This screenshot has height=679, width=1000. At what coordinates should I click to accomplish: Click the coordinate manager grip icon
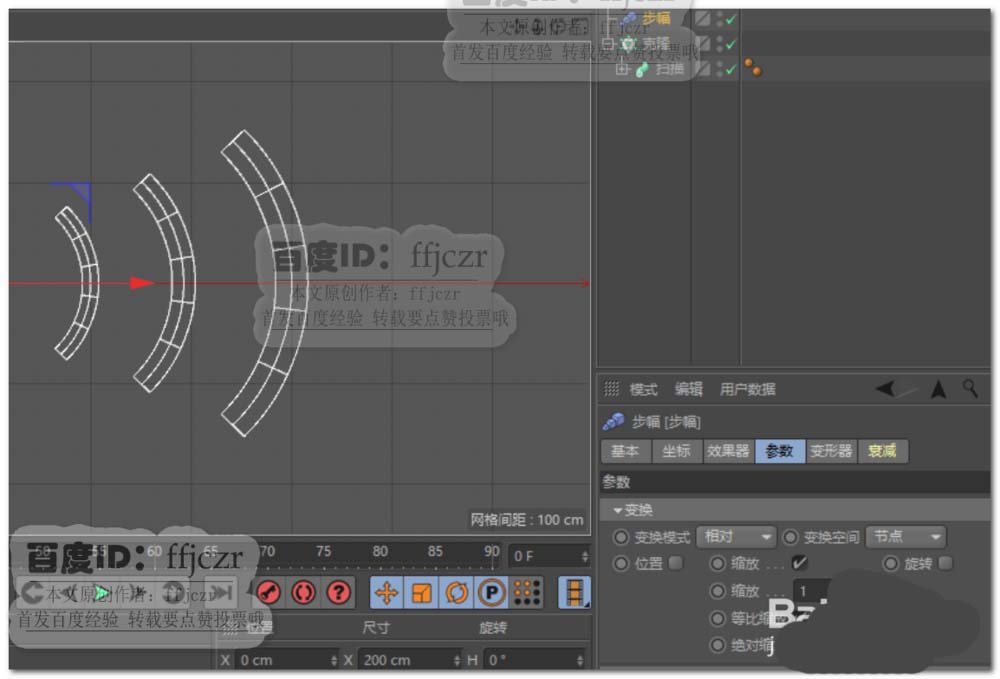(x=230, y=629)
